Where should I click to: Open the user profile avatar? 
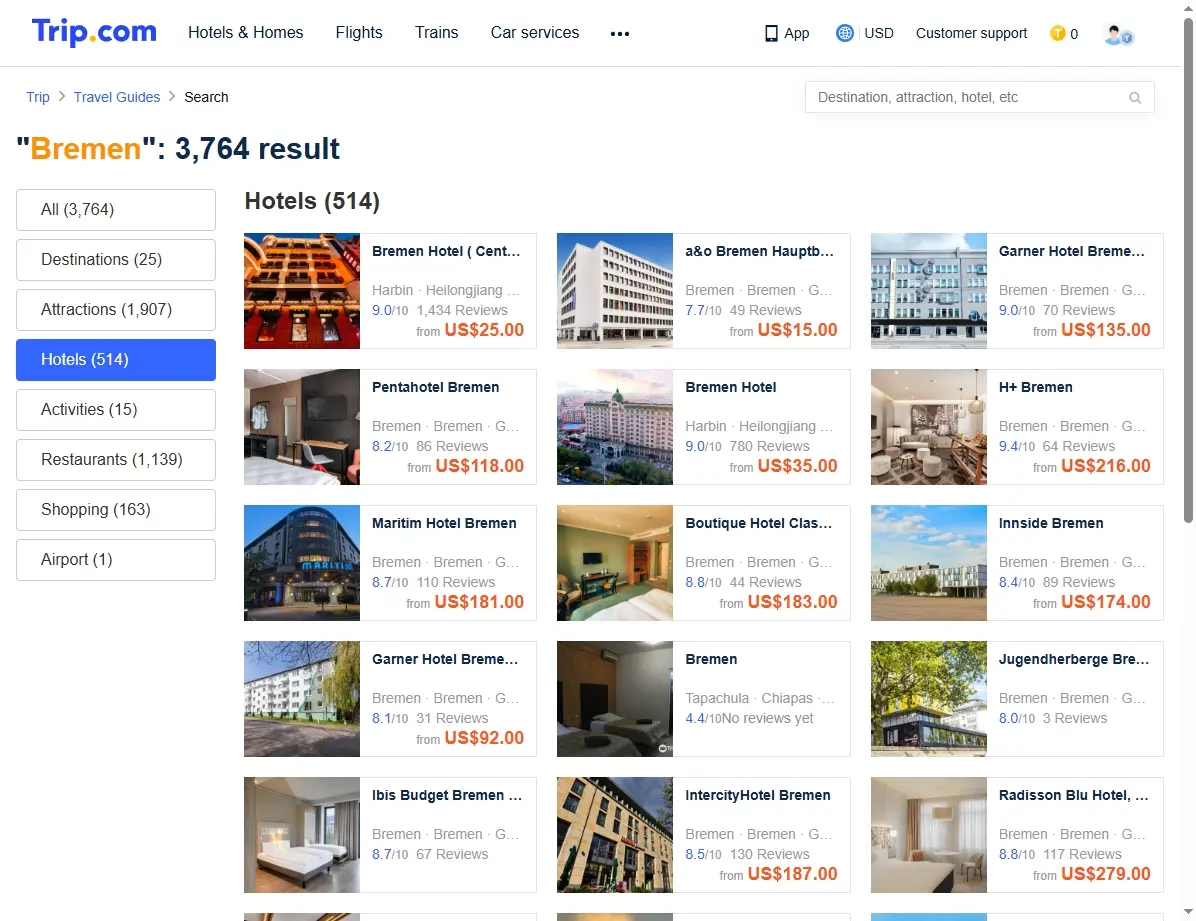pos(1118,34)
